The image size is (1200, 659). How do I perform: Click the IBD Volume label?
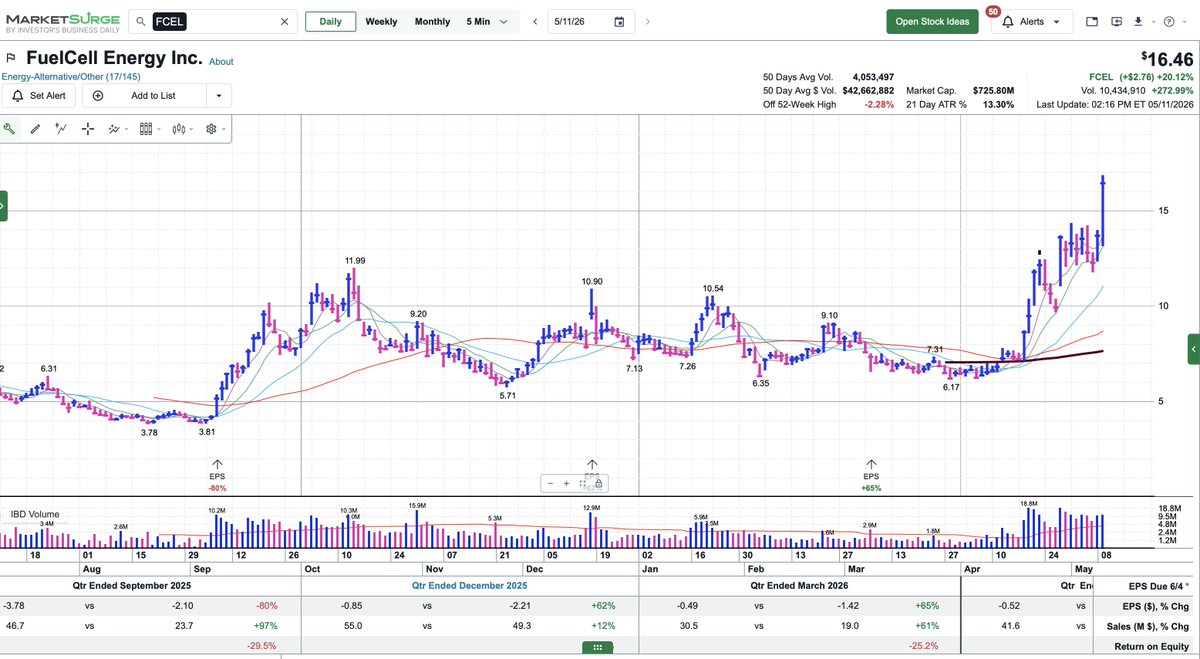35,514
